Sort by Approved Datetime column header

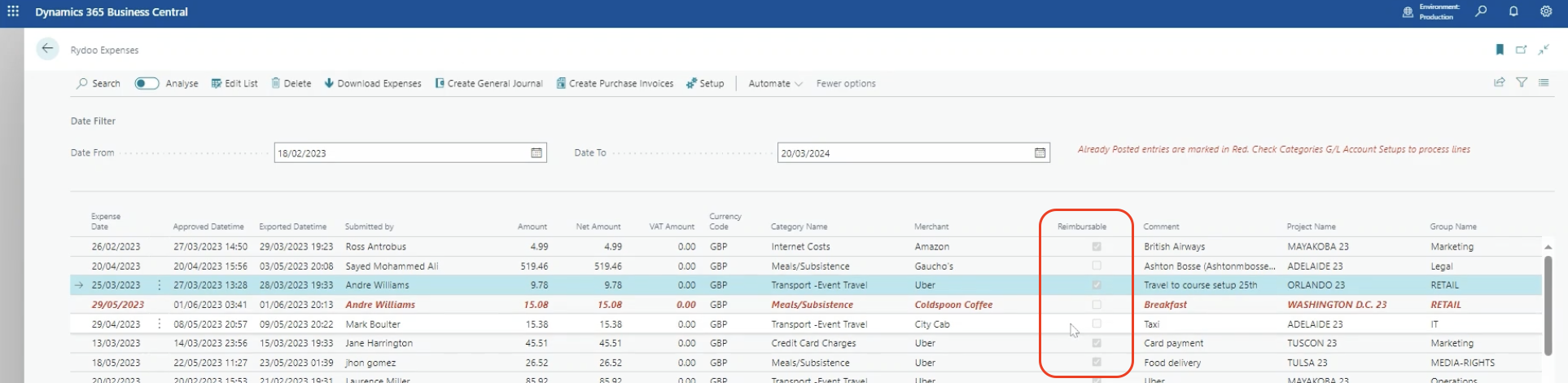[x=208, y=227]
